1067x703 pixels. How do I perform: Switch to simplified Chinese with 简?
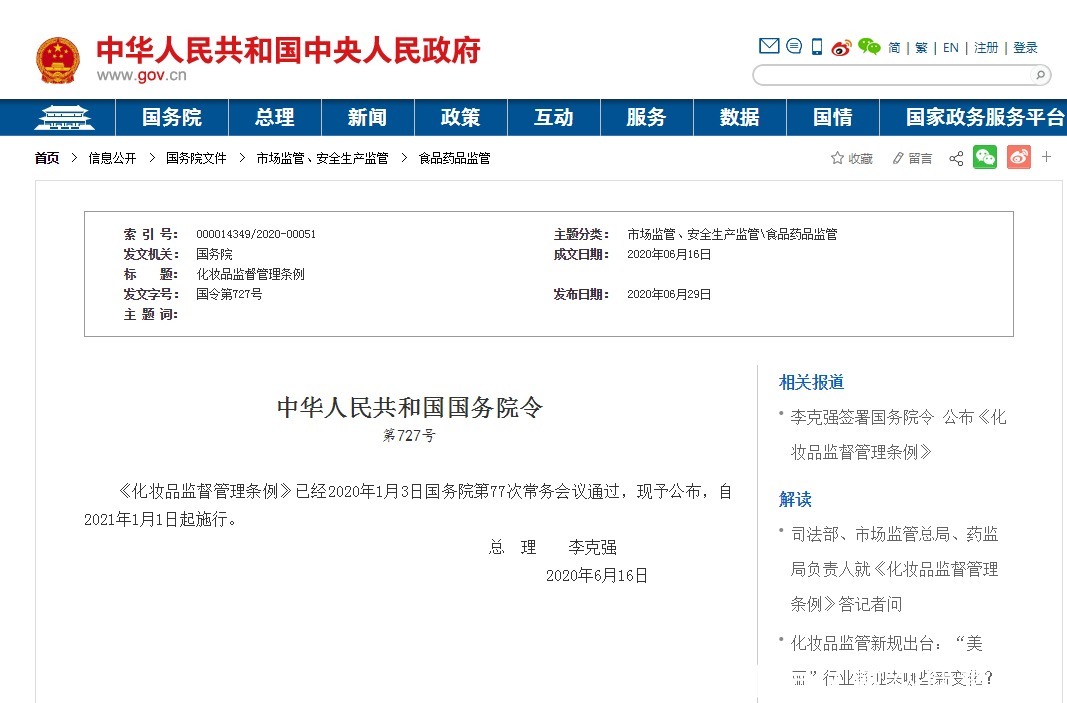coord(894,48)
